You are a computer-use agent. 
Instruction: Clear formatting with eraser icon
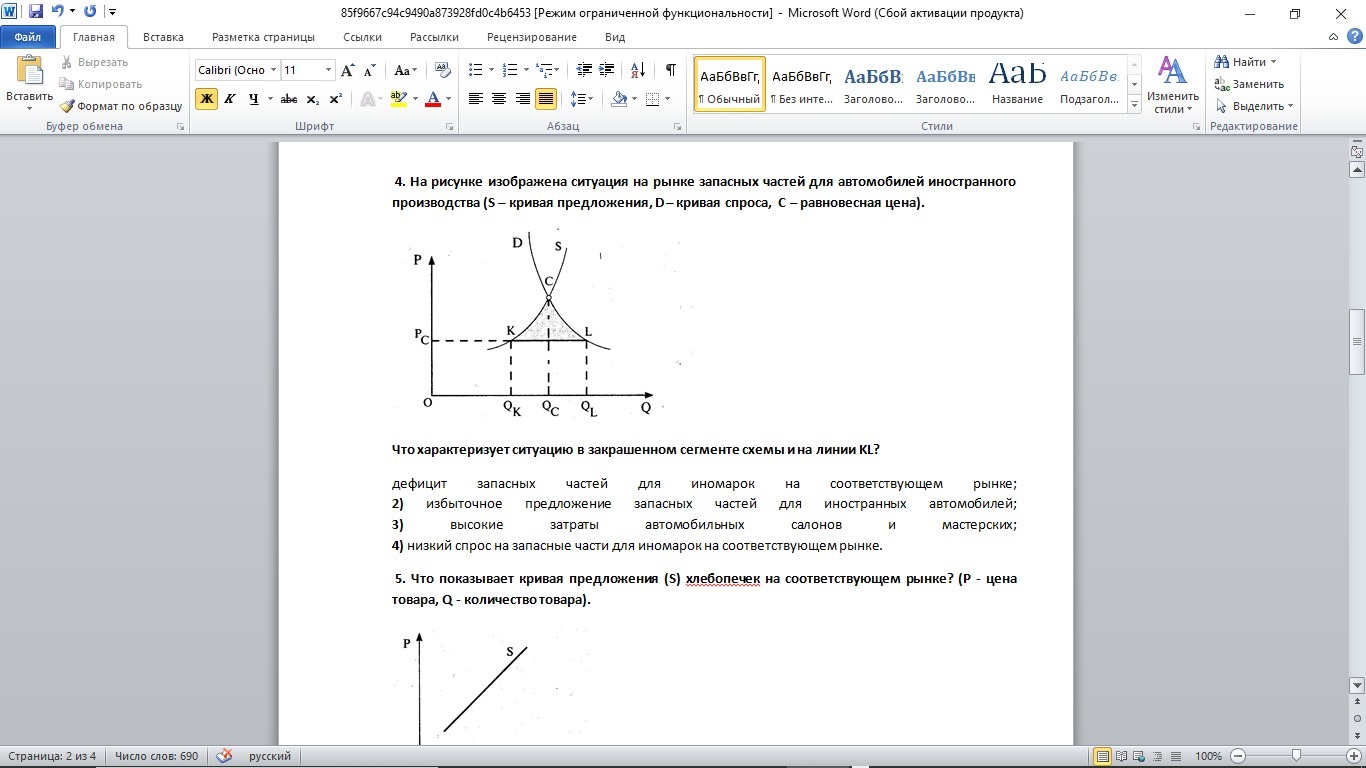coord(442,70)
